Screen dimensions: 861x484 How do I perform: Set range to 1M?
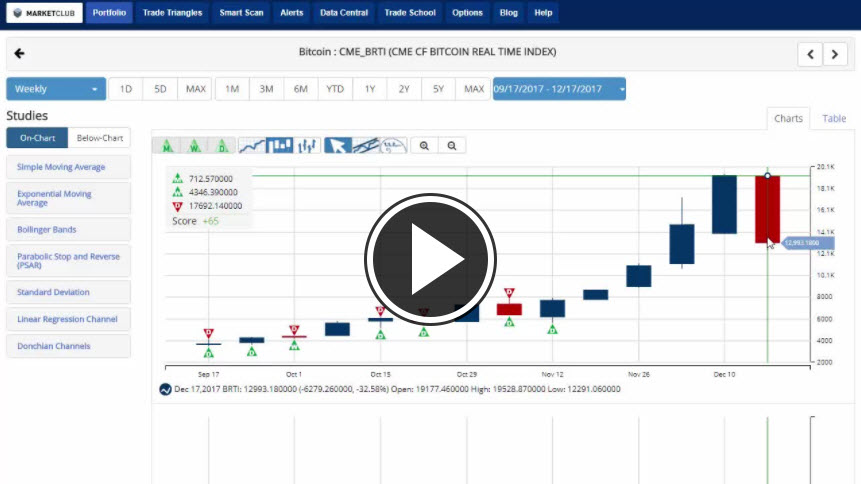pos(232,89)
